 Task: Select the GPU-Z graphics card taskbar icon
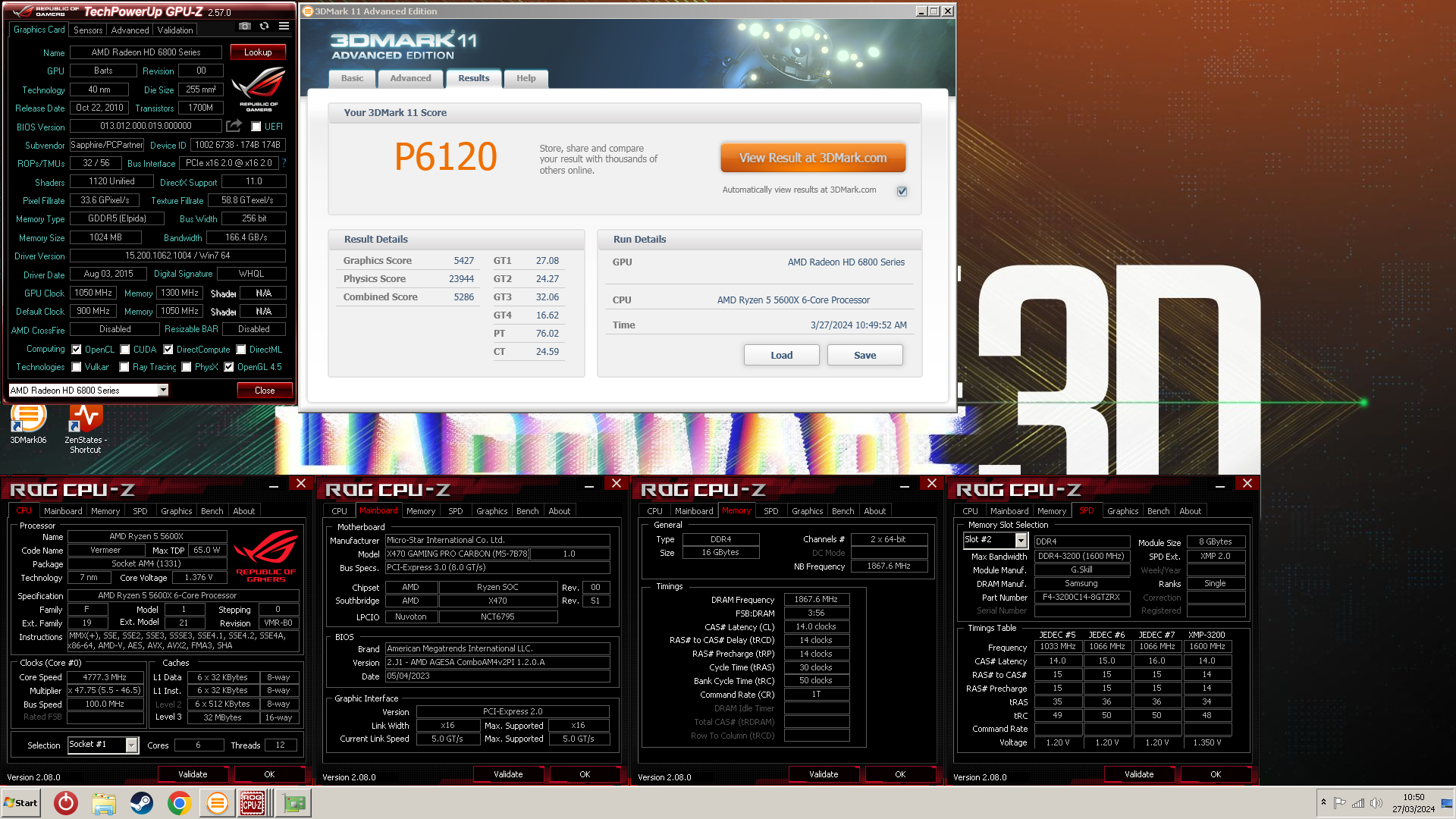293,802
